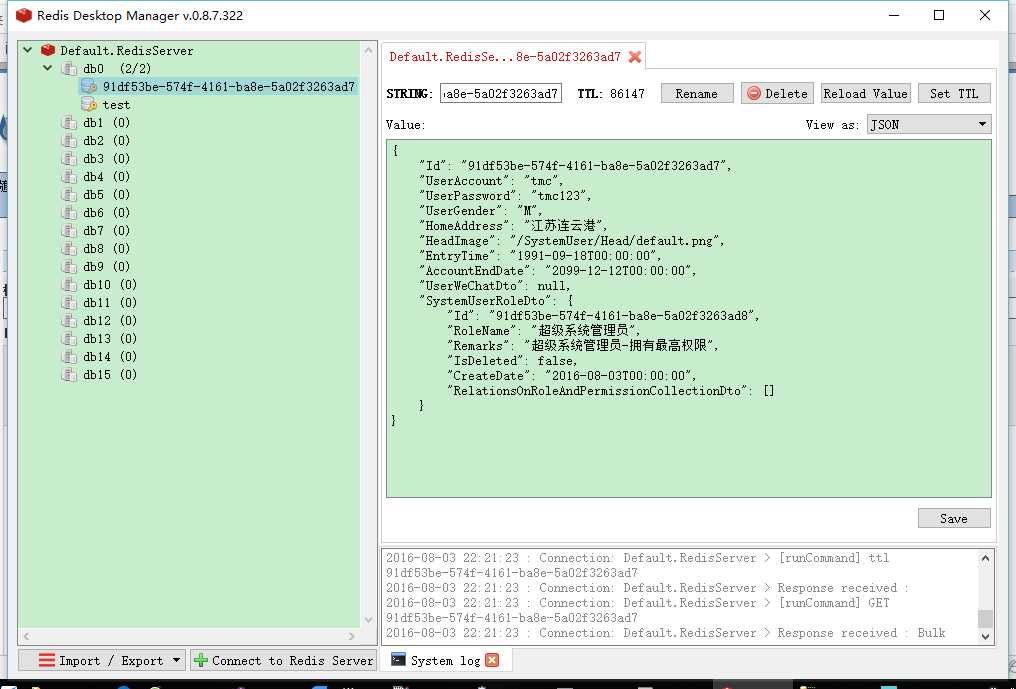Image resolution: width=1016 pixels, height=689 pixels.
Task: Click the System log terminal icon
Action: (x=398, y=660)
